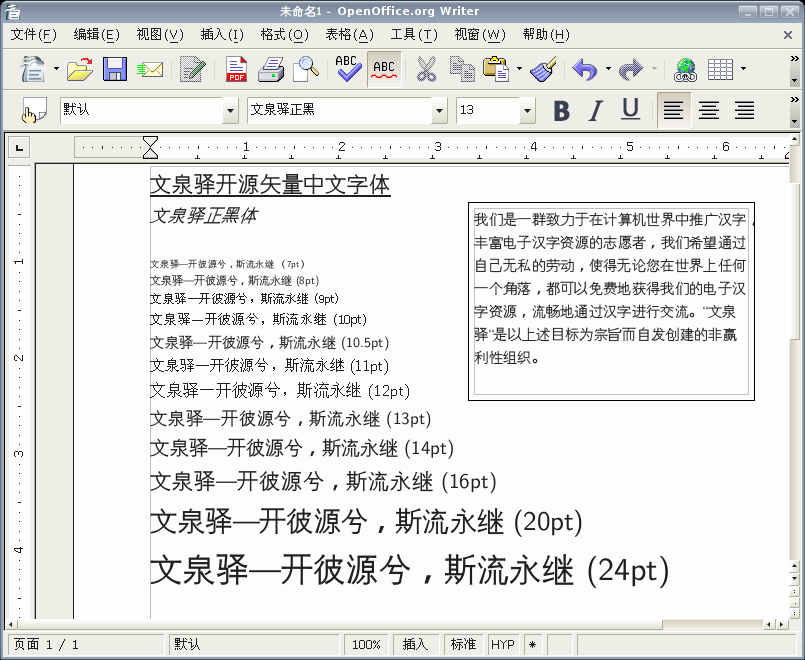Open the 表格(A) menu
This screenshot has height=660, width=805.
[350, 35]
